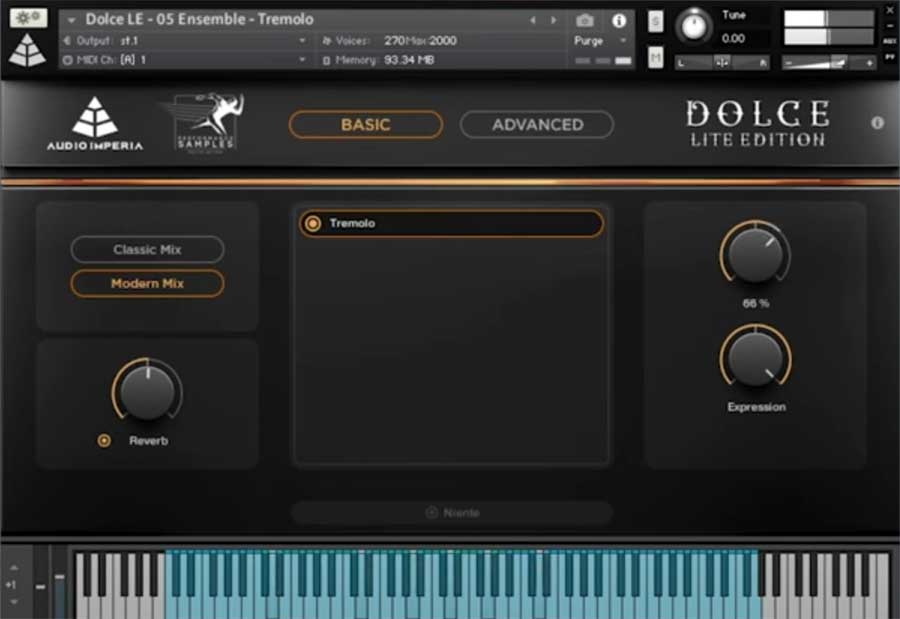Click the mod wheel beside keyboard

click(x=60, y=583)
